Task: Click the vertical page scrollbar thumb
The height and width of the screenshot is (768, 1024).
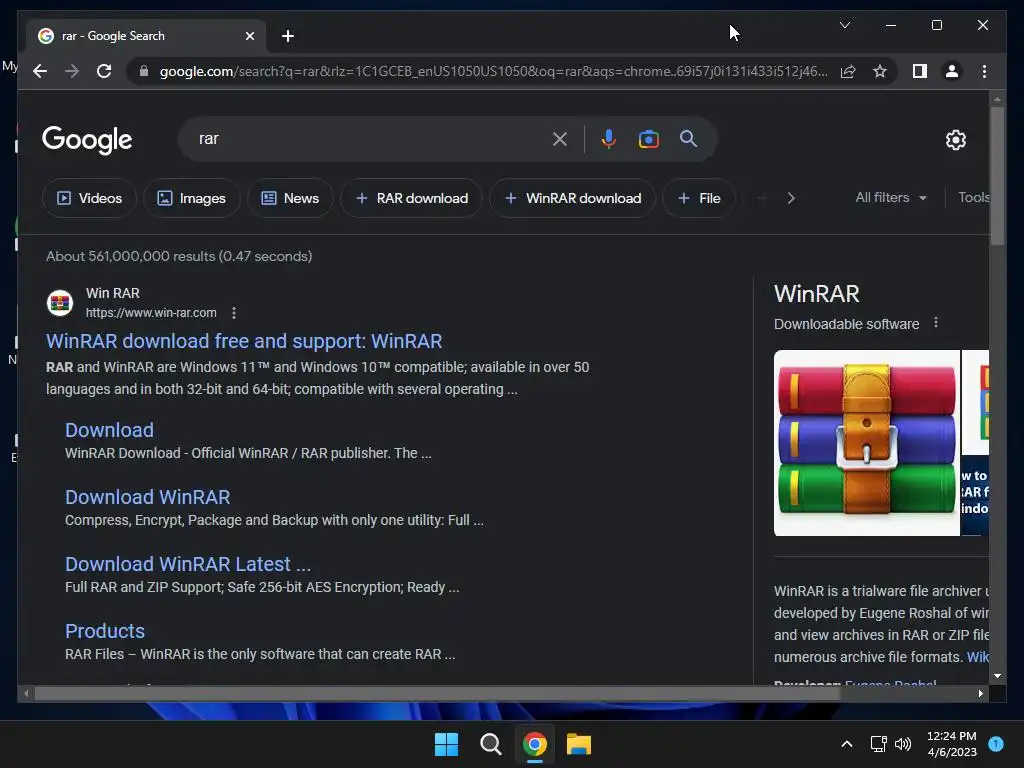Action: point(997,176)
